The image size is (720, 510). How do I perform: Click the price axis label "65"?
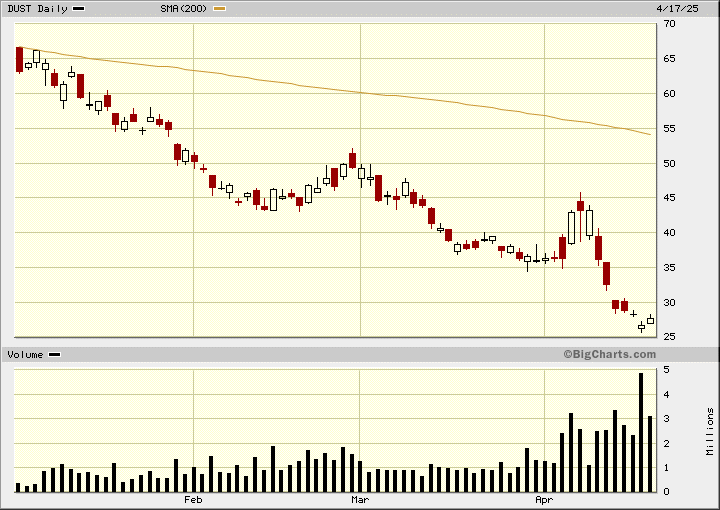click(x=669, y=59)
